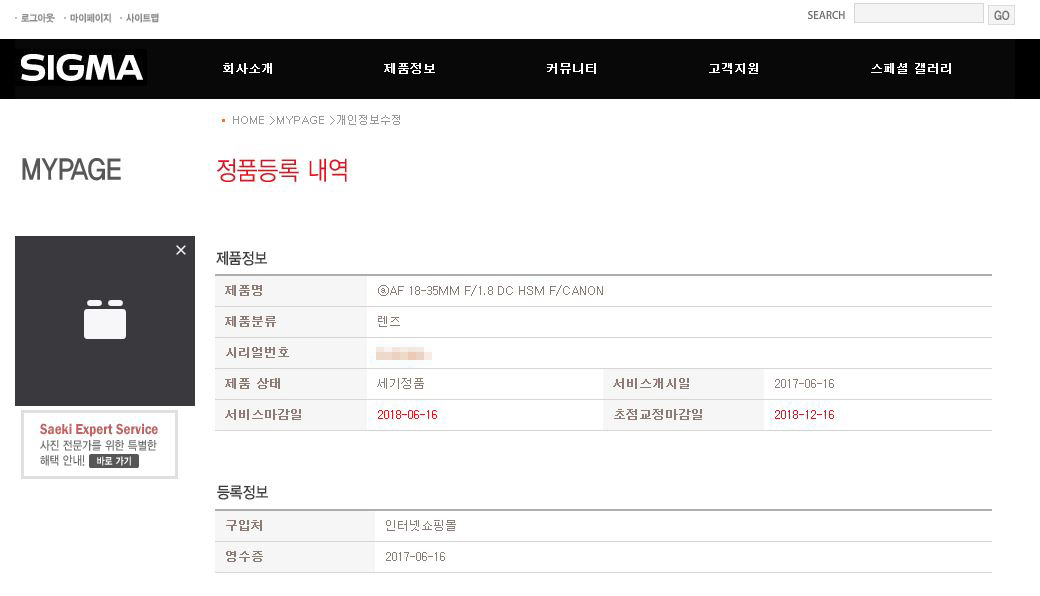Click MYPAGE in the breadcrumb
This screenshot has height=596, width=1040.
tap(300, 120)
